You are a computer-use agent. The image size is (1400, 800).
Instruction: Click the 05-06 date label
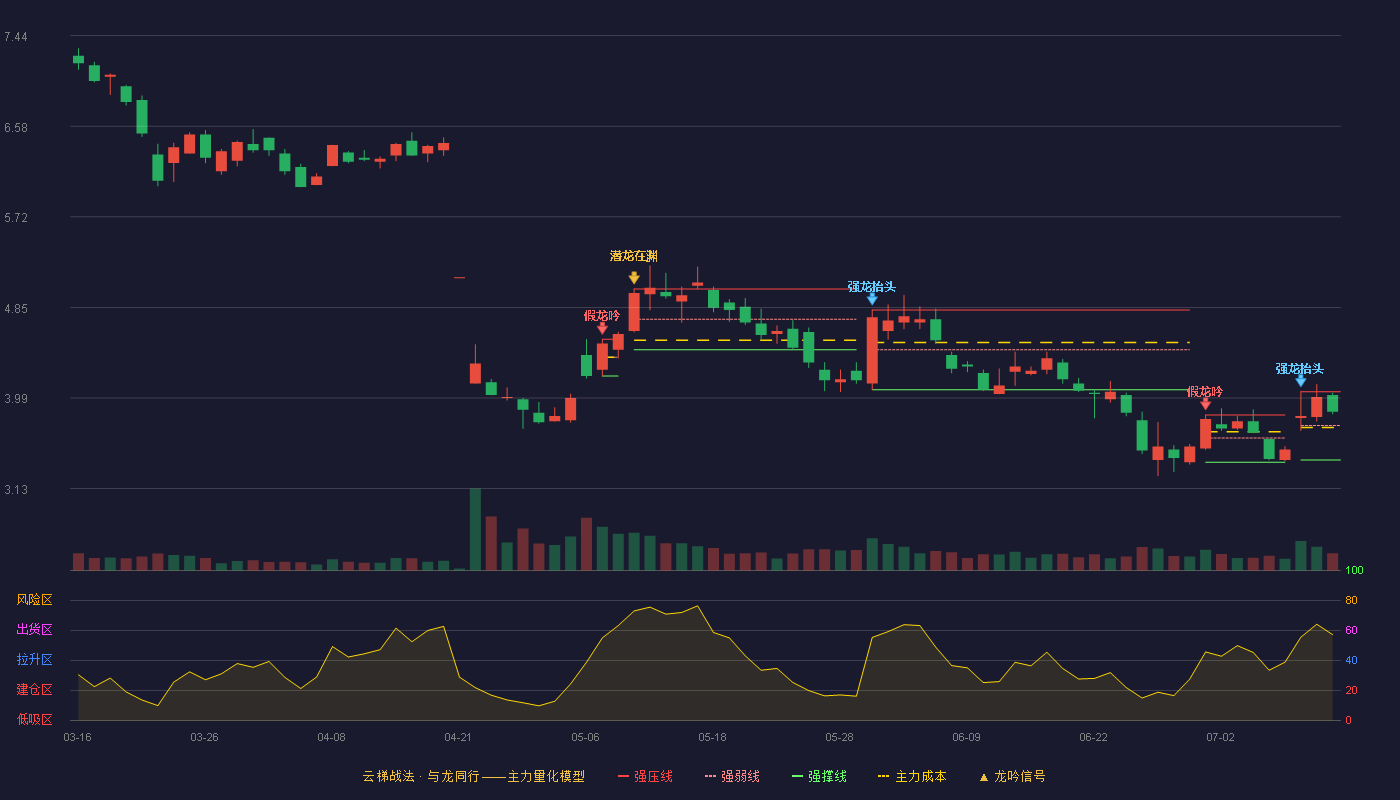pyautogui.click(x=585, y=737)
